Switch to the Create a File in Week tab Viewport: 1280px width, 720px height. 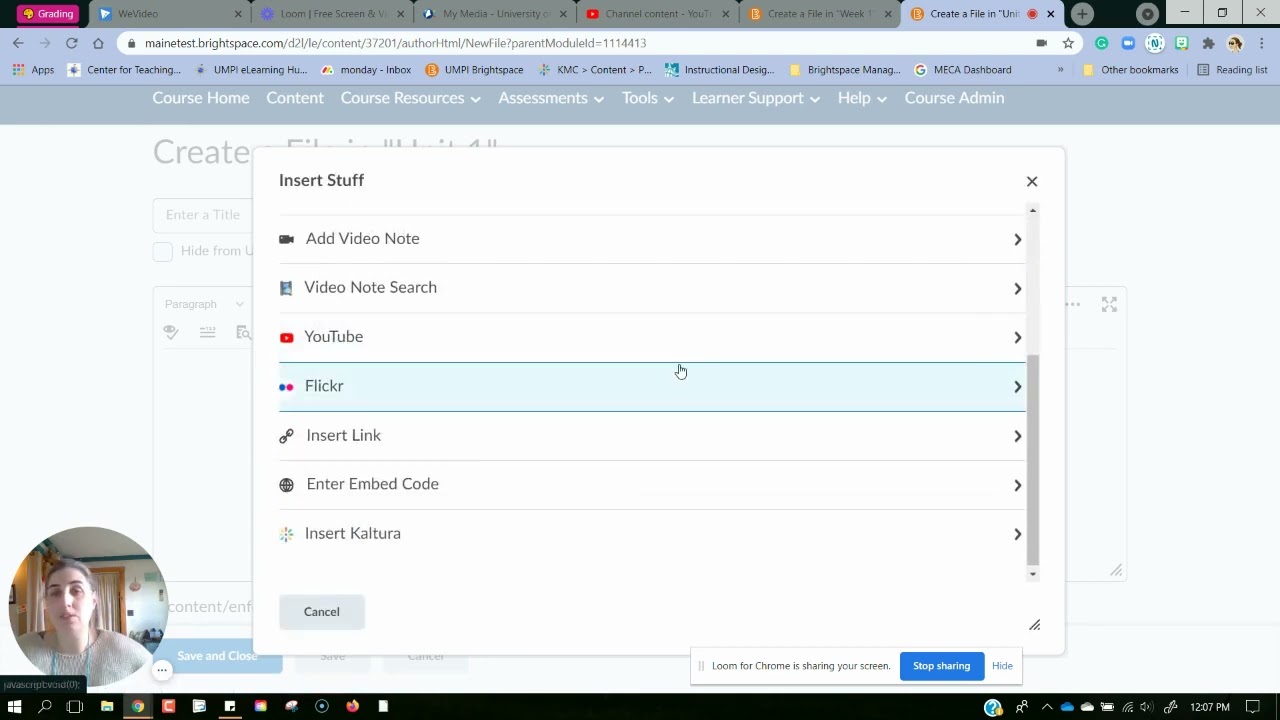[x=820, y=14]
